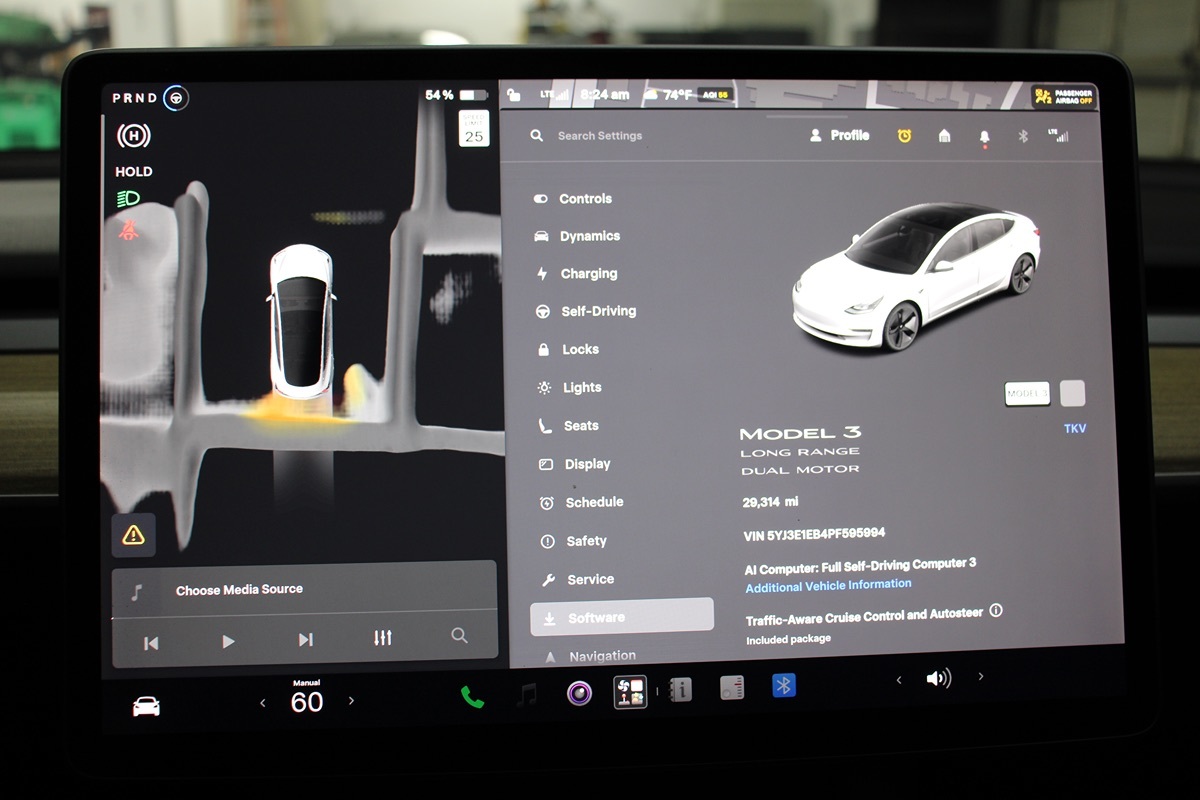Increase cabin temperature with right arrow
This screenshot has height=800, width=1200.
(x=351, y=701)
